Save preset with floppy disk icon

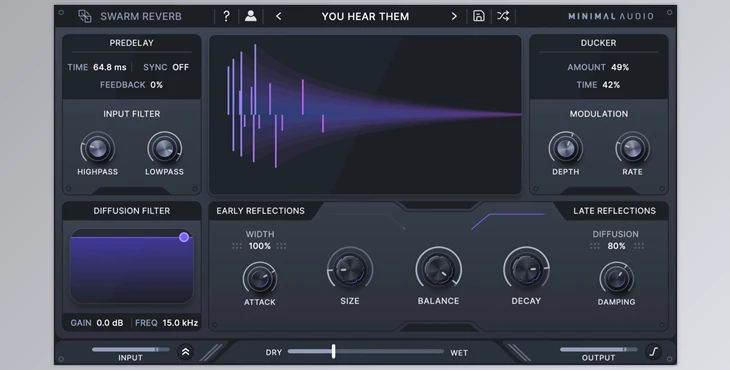479,16
